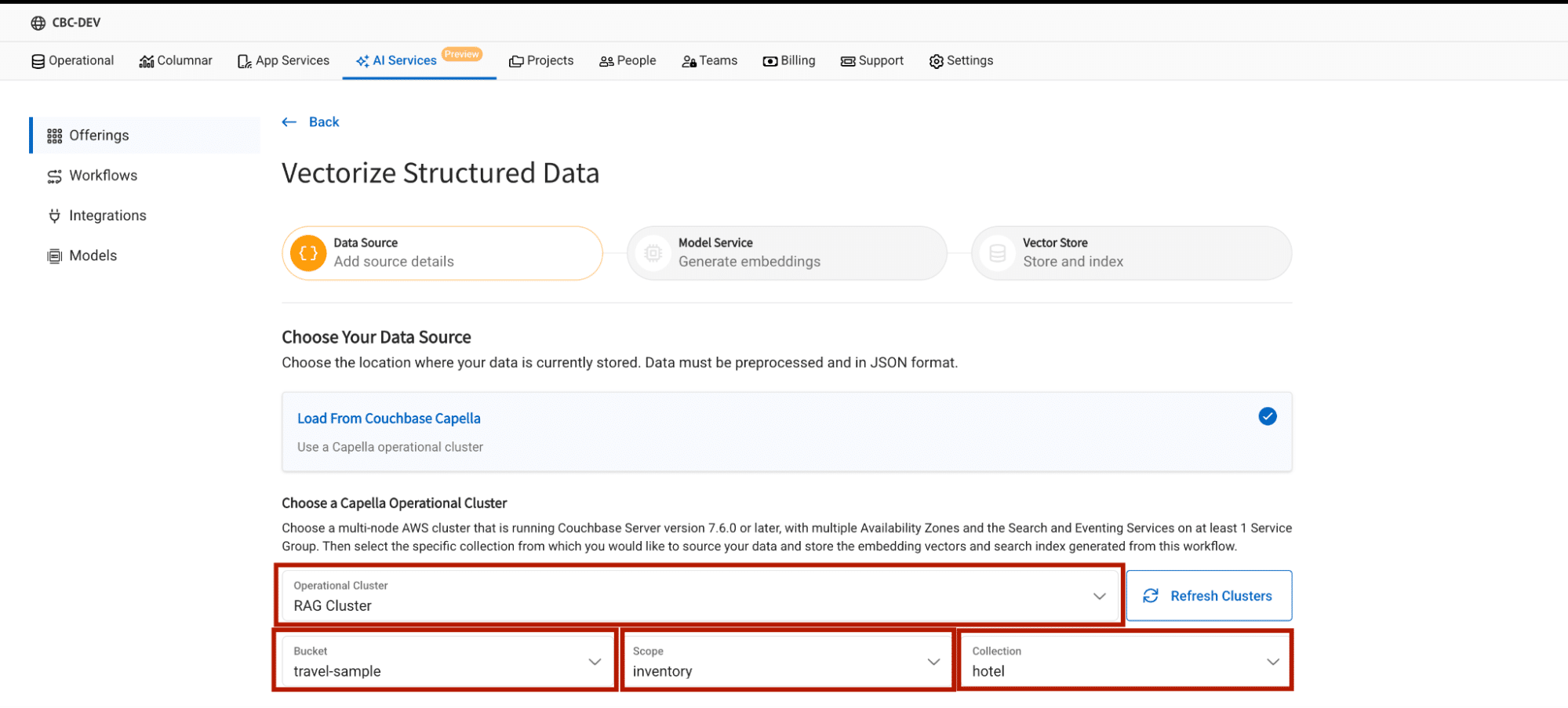
Task: Expand the Operational Cluster dropdown arrow
Action: (1100, 597)
